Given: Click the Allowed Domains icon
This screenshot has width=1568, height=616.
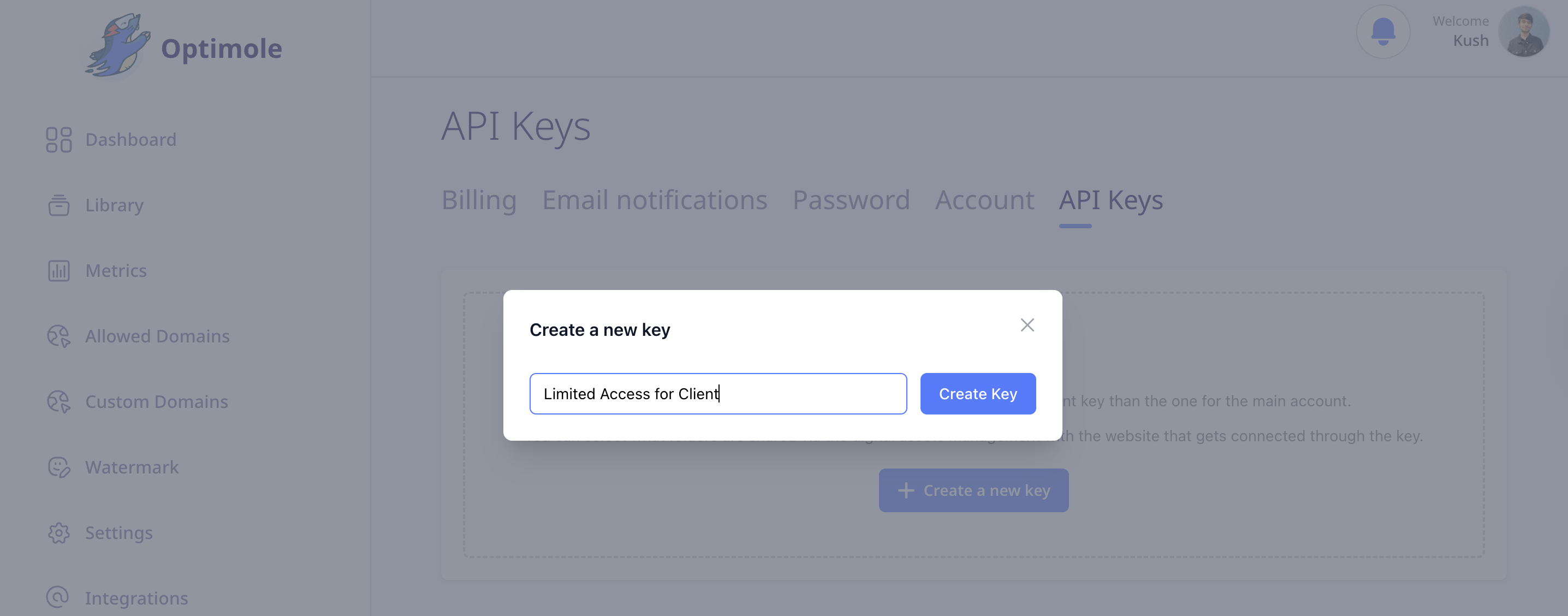Looking at the screenshot, I should coord(59,336).
